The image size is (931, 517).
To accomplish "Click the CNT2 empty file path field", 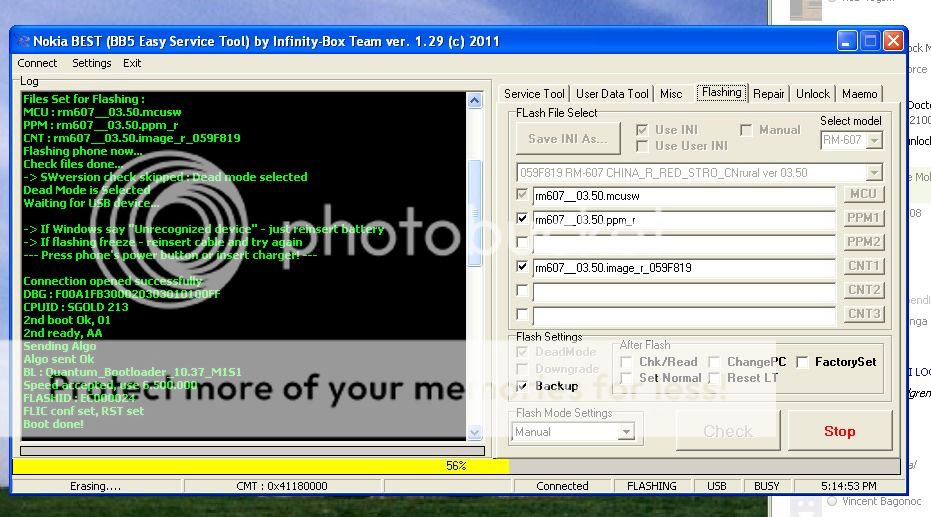I will point(684,291).
